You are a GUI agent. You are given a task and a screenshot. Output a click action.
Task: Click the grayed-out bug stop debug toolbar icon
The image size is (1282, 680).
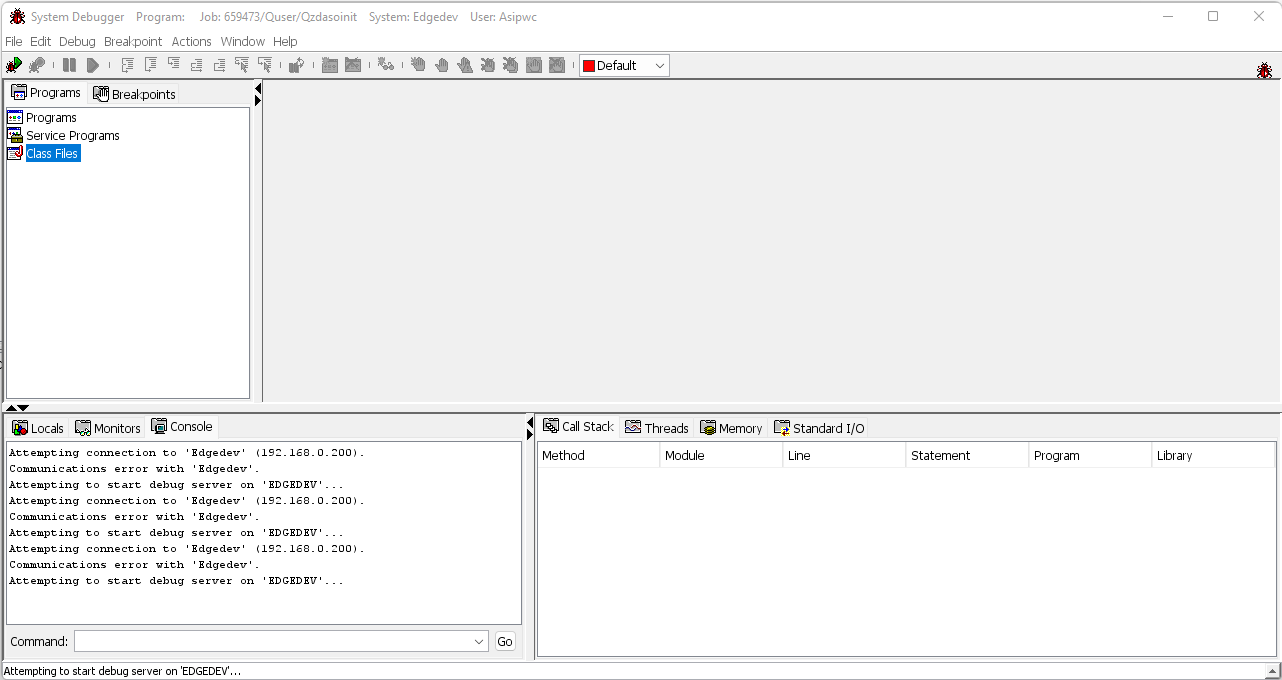point(37,65)
